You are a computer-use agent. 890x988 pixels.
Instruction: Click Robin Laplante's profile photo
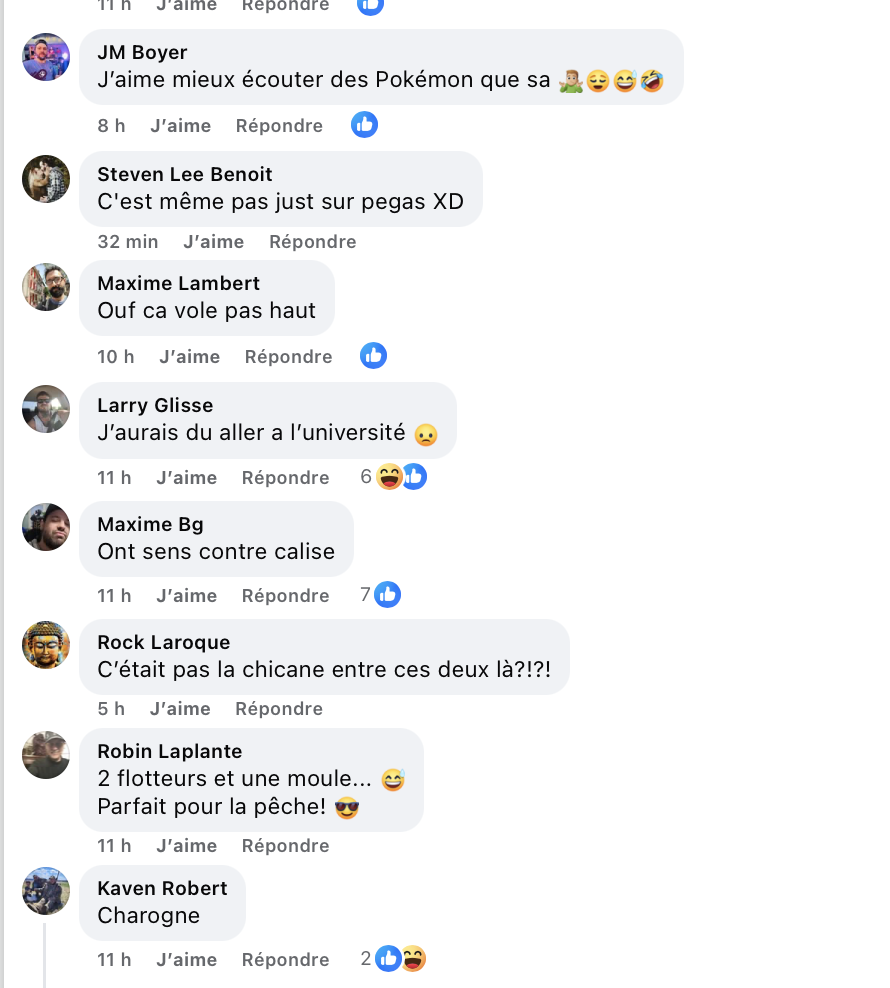click(x=46, y=755)
